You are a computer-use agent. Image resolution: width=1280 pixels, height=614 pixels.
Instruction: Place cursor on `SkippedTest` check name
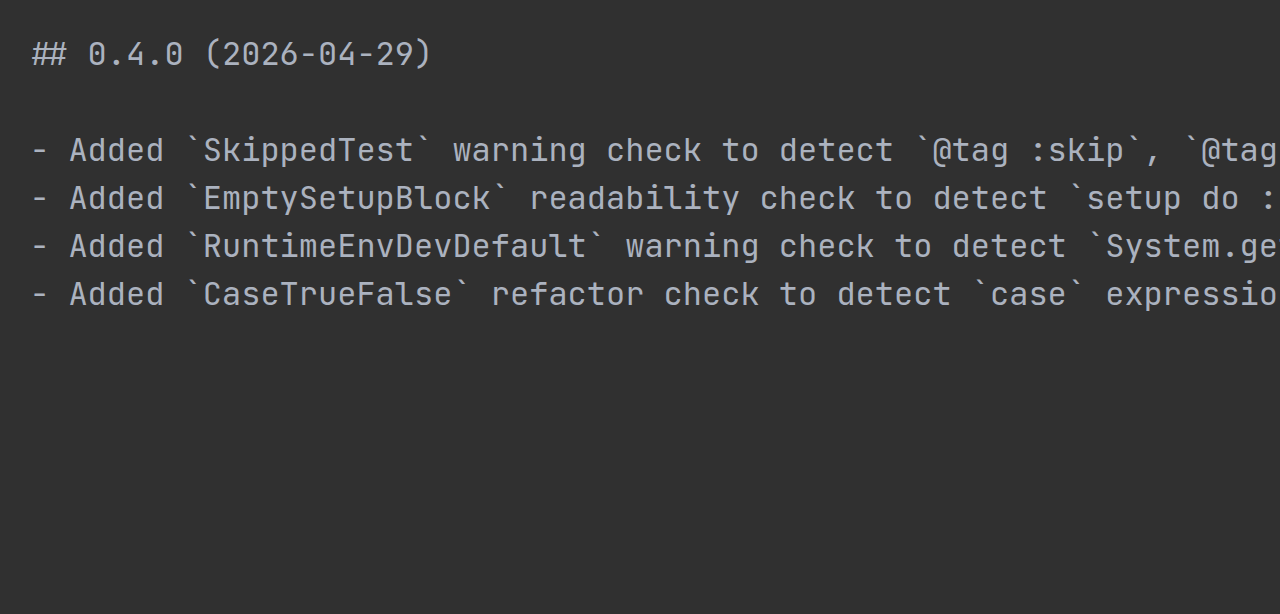point(308,151)
